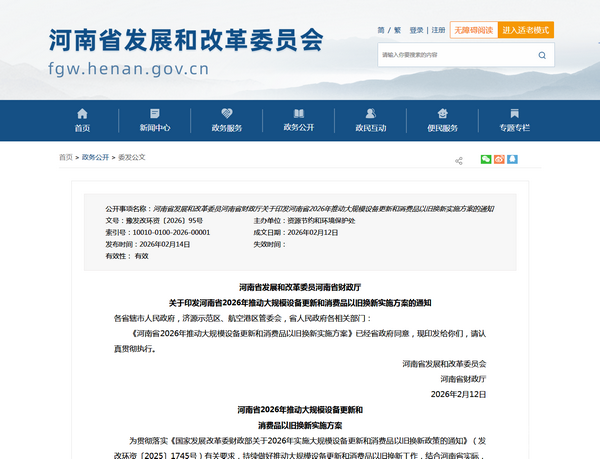Switch to simplified Chinese 简
600x459 pixels.
(381, 31)
